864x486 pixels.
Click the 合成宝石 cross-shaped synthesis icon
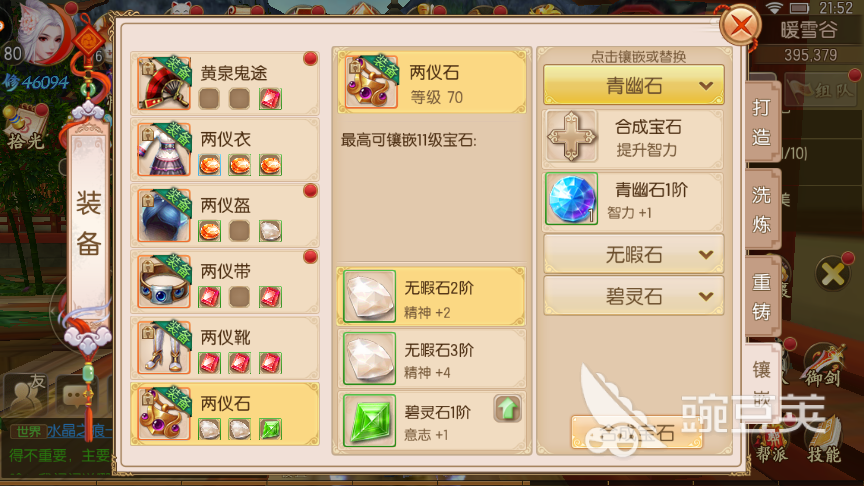click(x=571, y=136)
